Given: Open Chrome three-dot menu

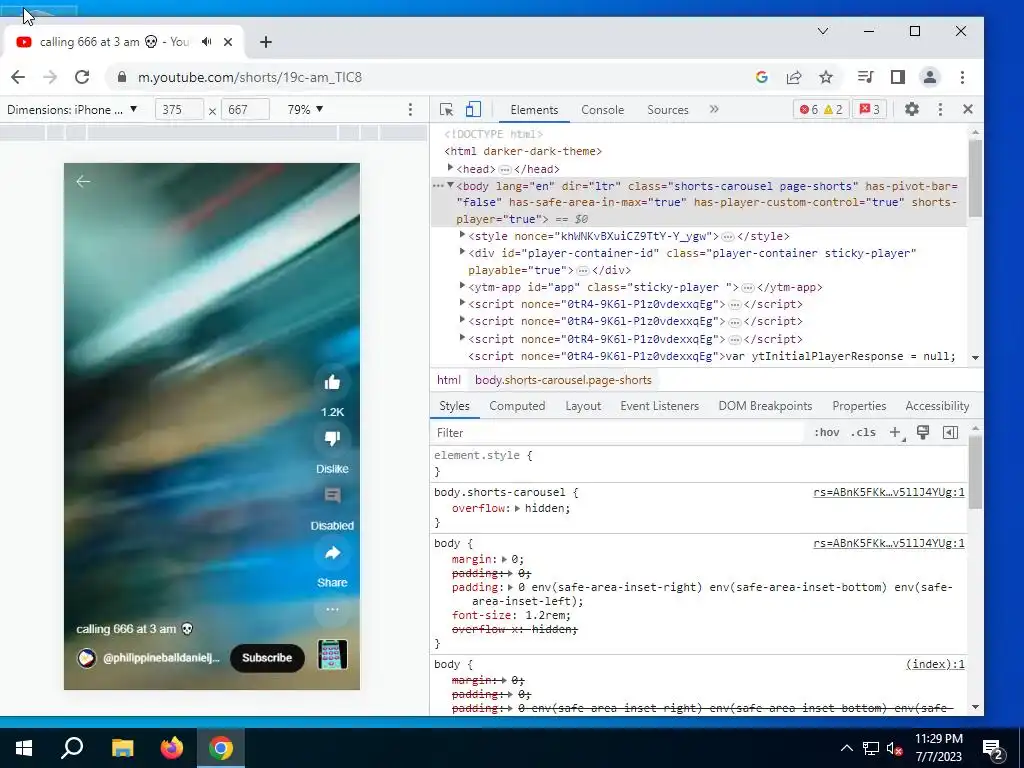Looking at the screenshot, I should click(962, 77).
